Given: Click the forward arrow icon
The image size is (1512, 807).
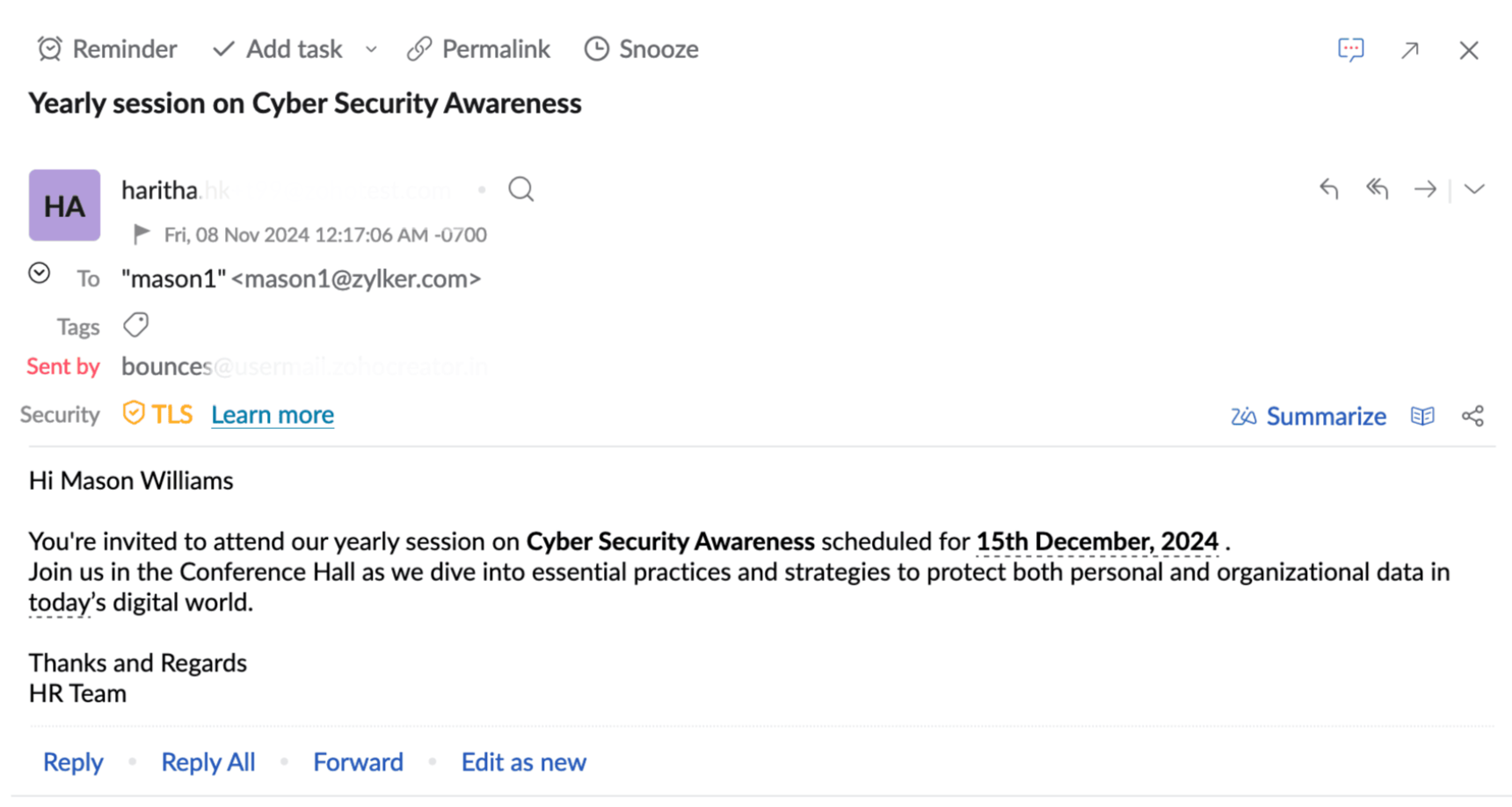Looking at the screenshot, I should tap(1424, 189).
